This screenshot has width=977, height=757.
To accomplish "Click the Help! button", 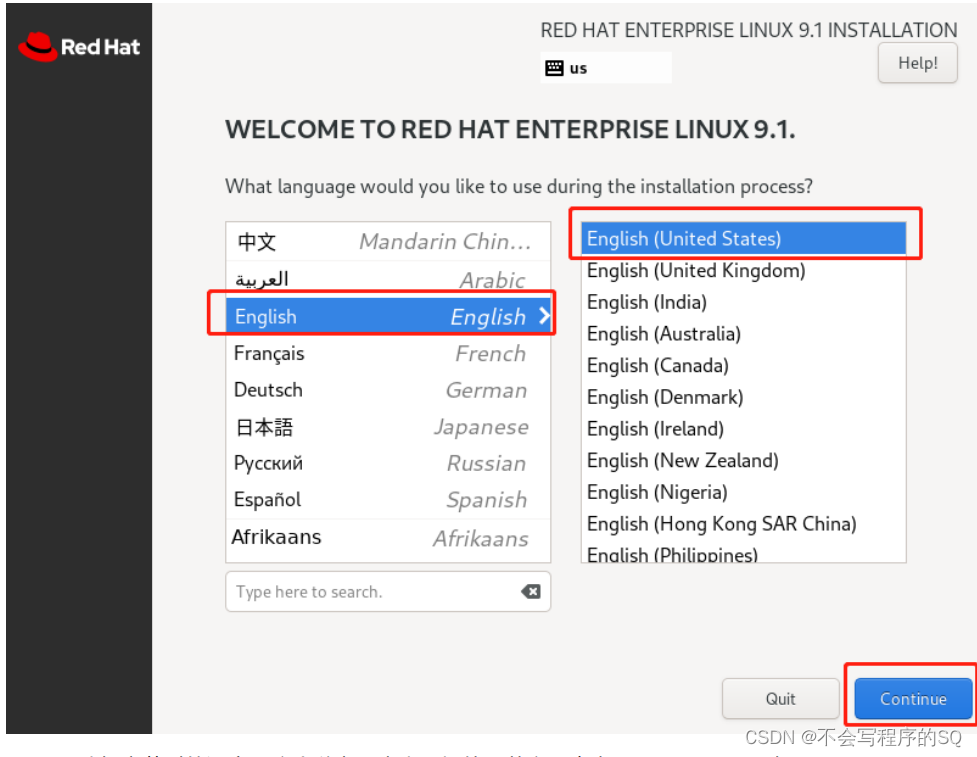I will tap(917, 63).
